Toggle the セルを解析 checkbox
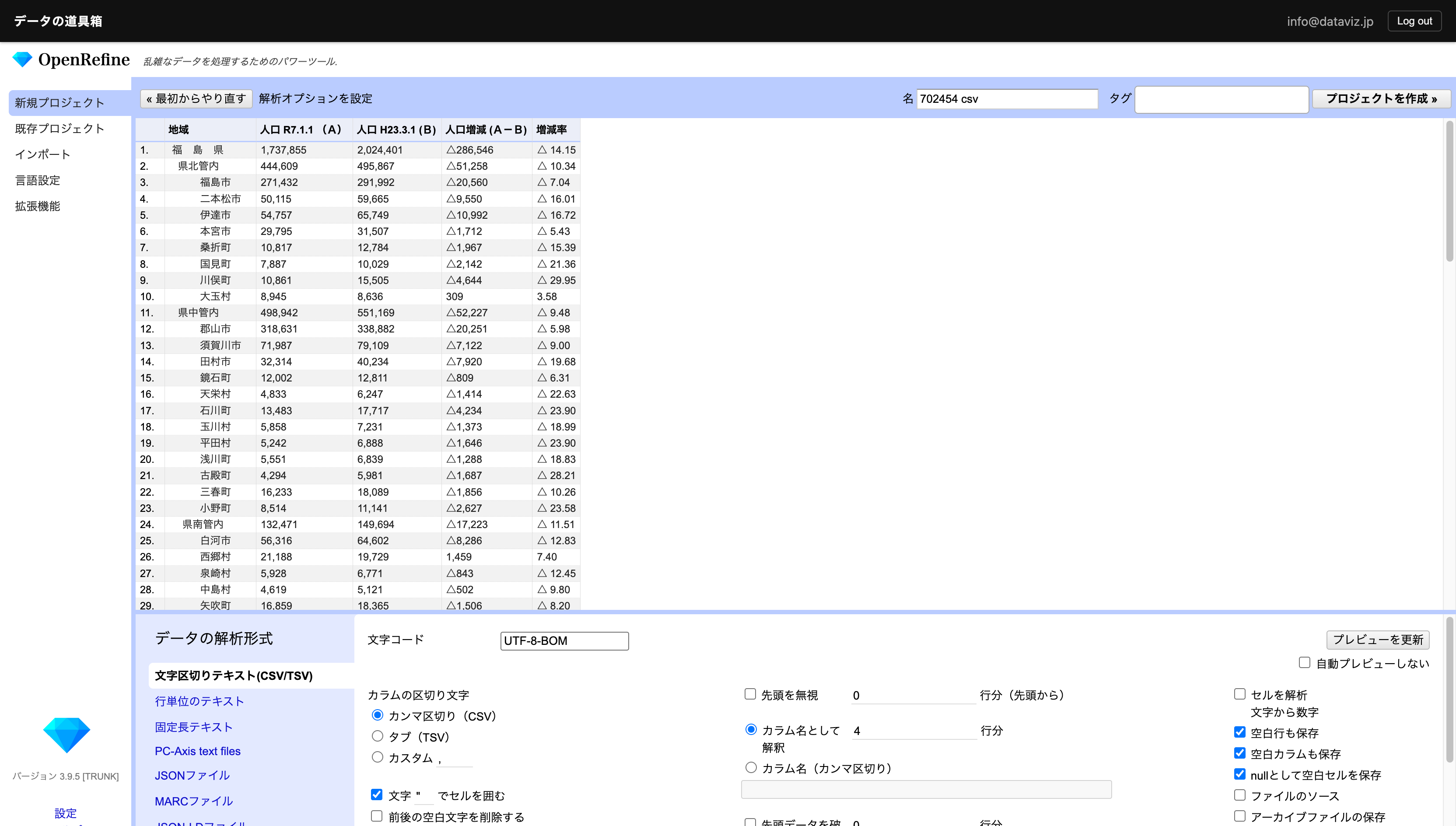Image resolution: width=1456 pixels, height=826 pixels. pos(1239,694)
